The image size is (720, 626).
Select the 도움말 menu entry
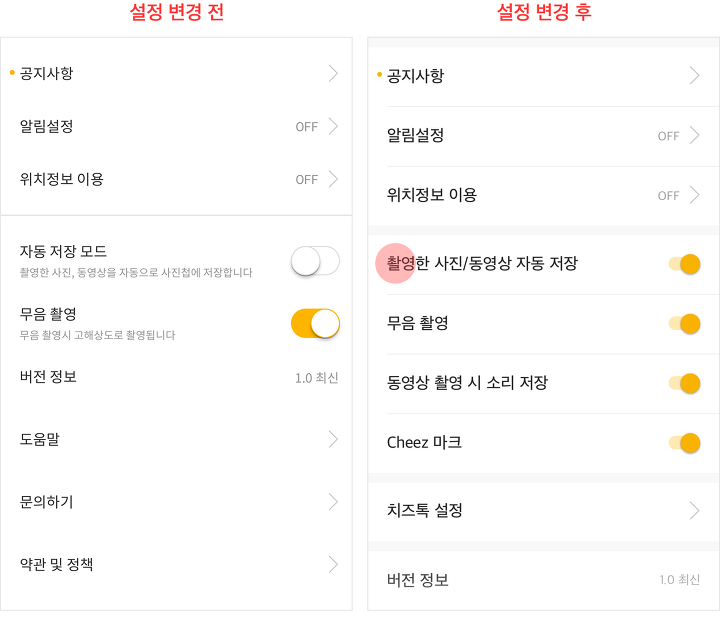coord(176,440)
